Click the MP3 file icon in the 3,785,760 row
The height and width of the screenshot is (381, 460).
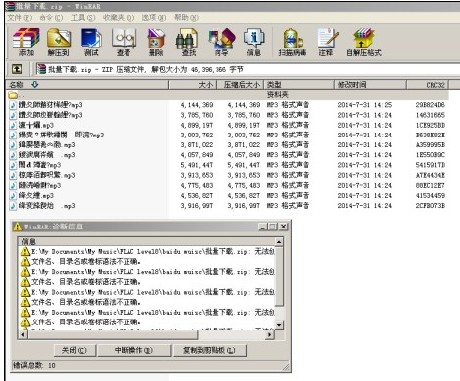pos(13,115)
